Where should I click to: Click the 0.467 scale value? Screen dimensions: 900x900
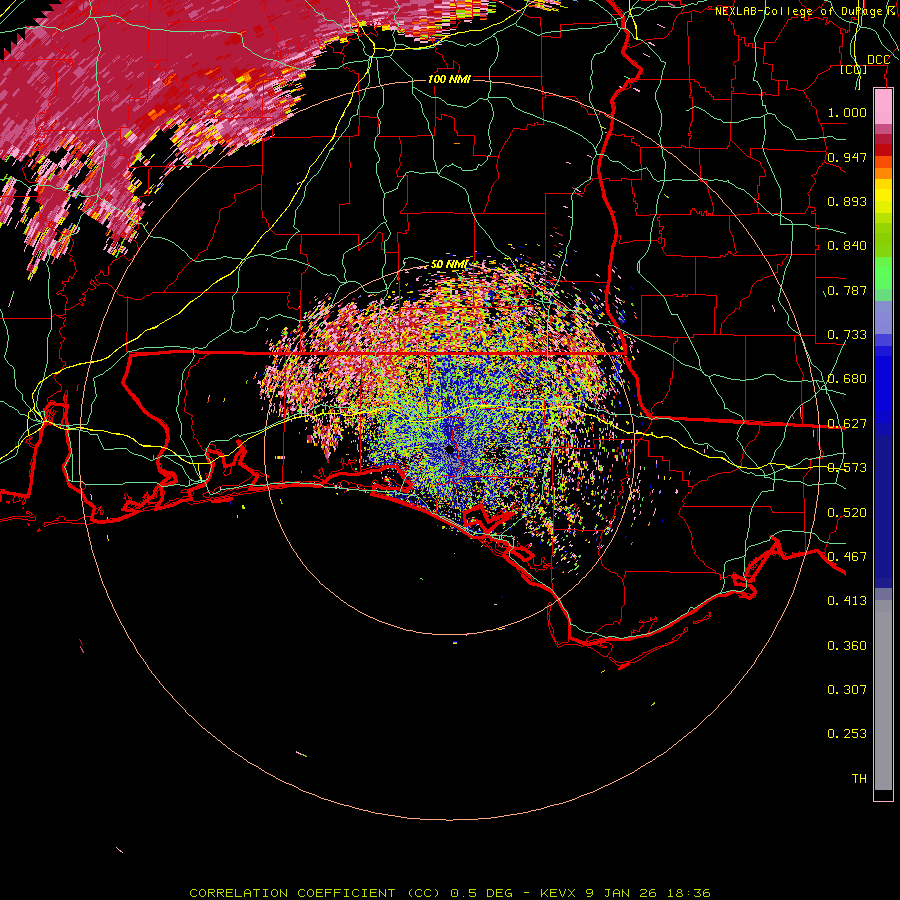(x=847, y=557)
